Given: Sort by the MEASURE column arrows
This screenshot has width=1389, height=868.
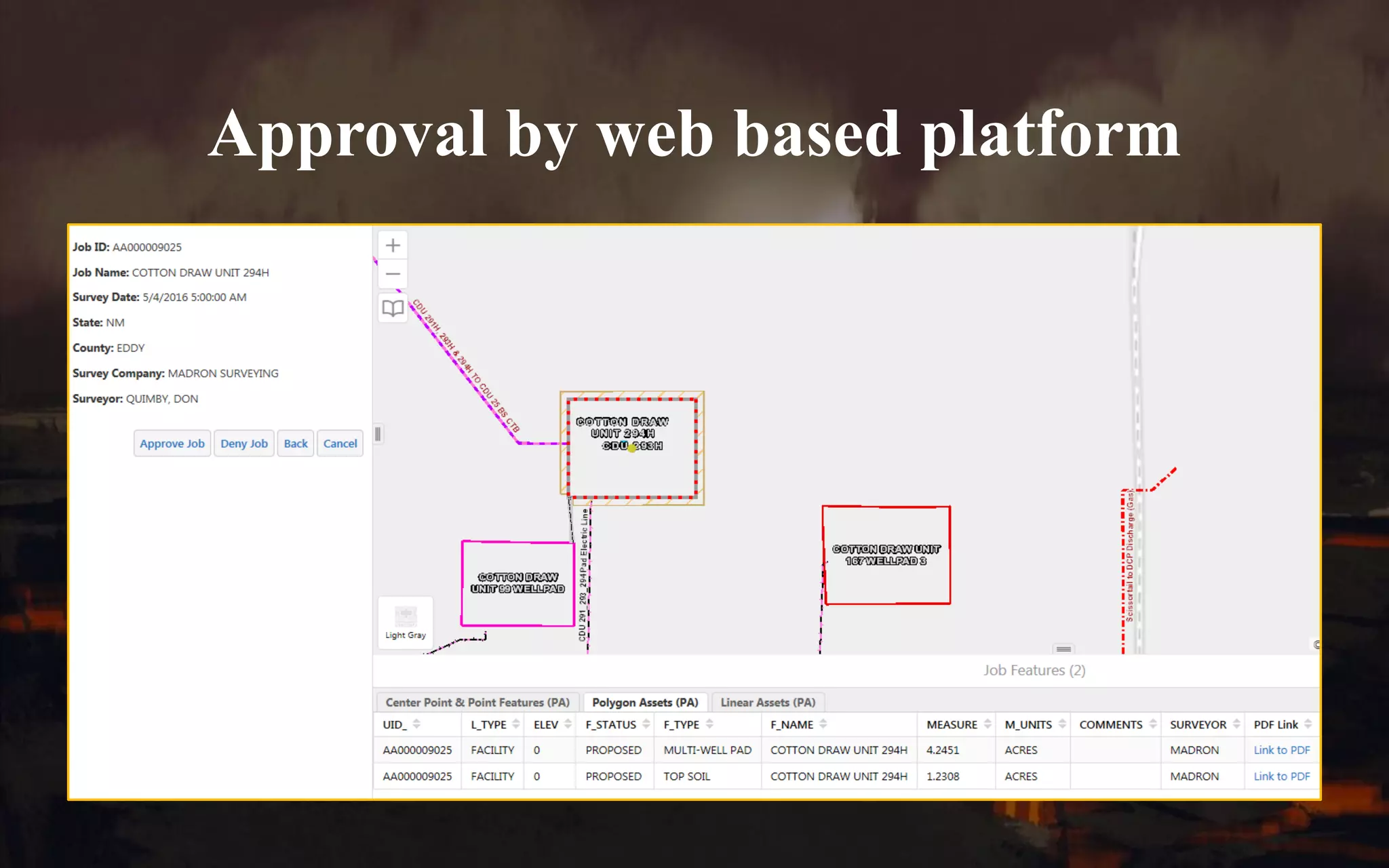Looking at the screenshot, I should point(987,724).
